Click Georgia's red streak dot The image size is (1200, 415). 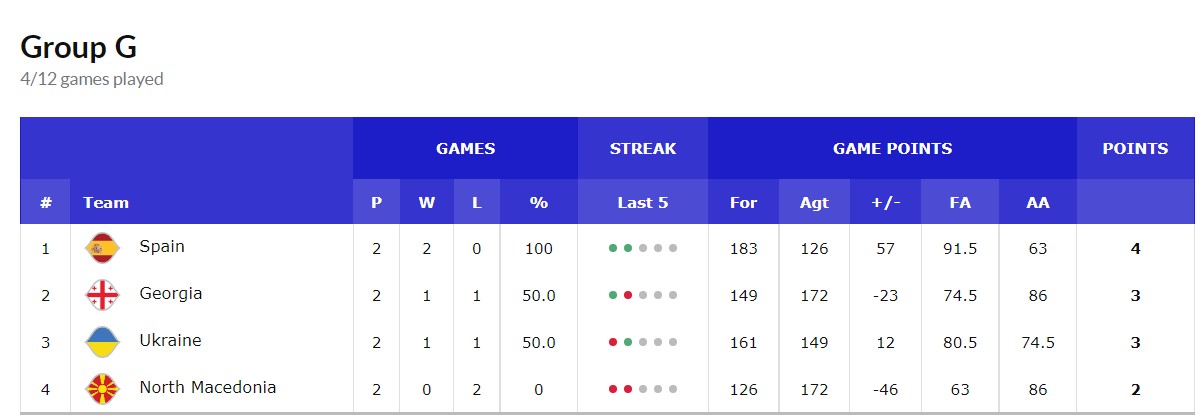(x=628, y=295)
